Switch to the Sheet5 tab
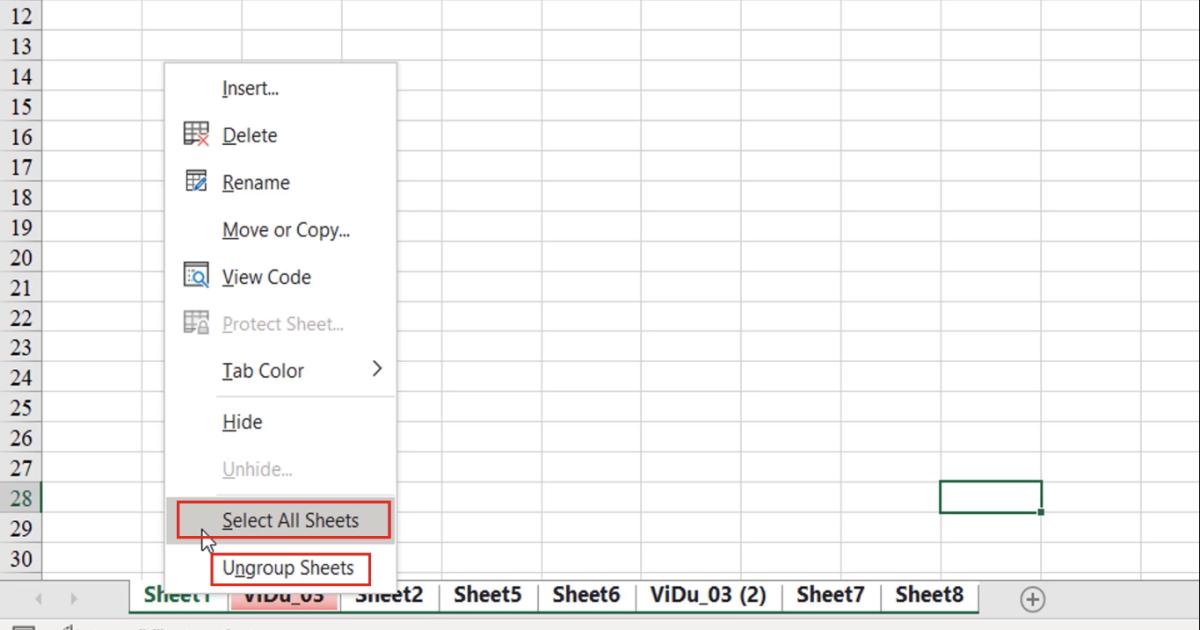Screen dimensions: 1200x630 (x=487, y=594)
